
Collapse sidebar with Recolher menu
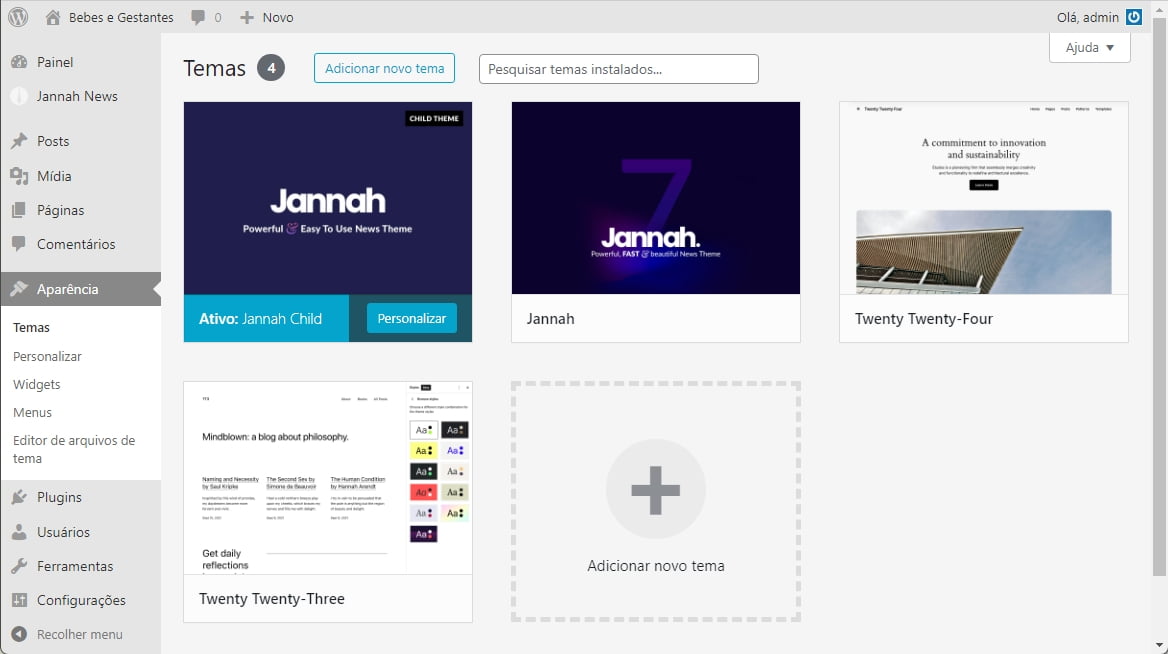pos(80,634)
